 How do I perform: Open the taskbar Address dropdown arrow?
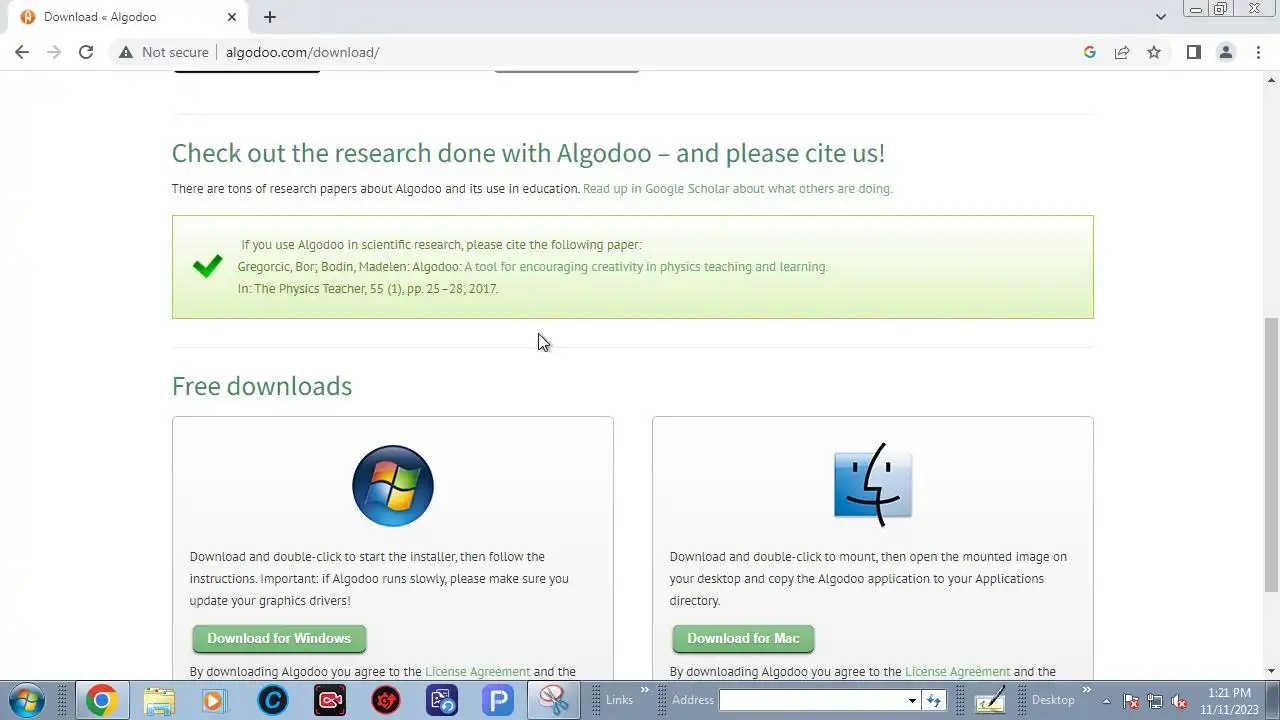coord(912,701)
